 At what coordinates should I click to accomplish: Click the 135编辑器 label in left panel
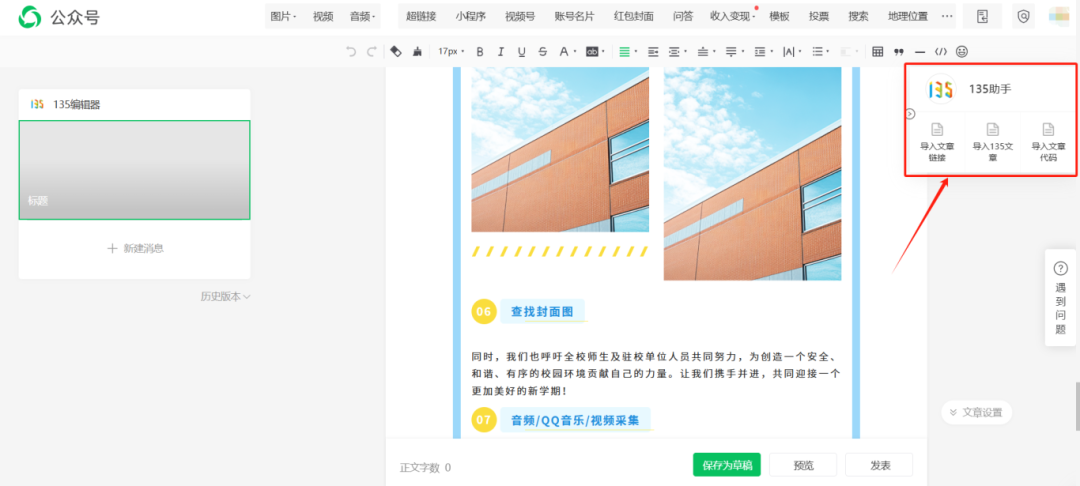pos(76,105)
